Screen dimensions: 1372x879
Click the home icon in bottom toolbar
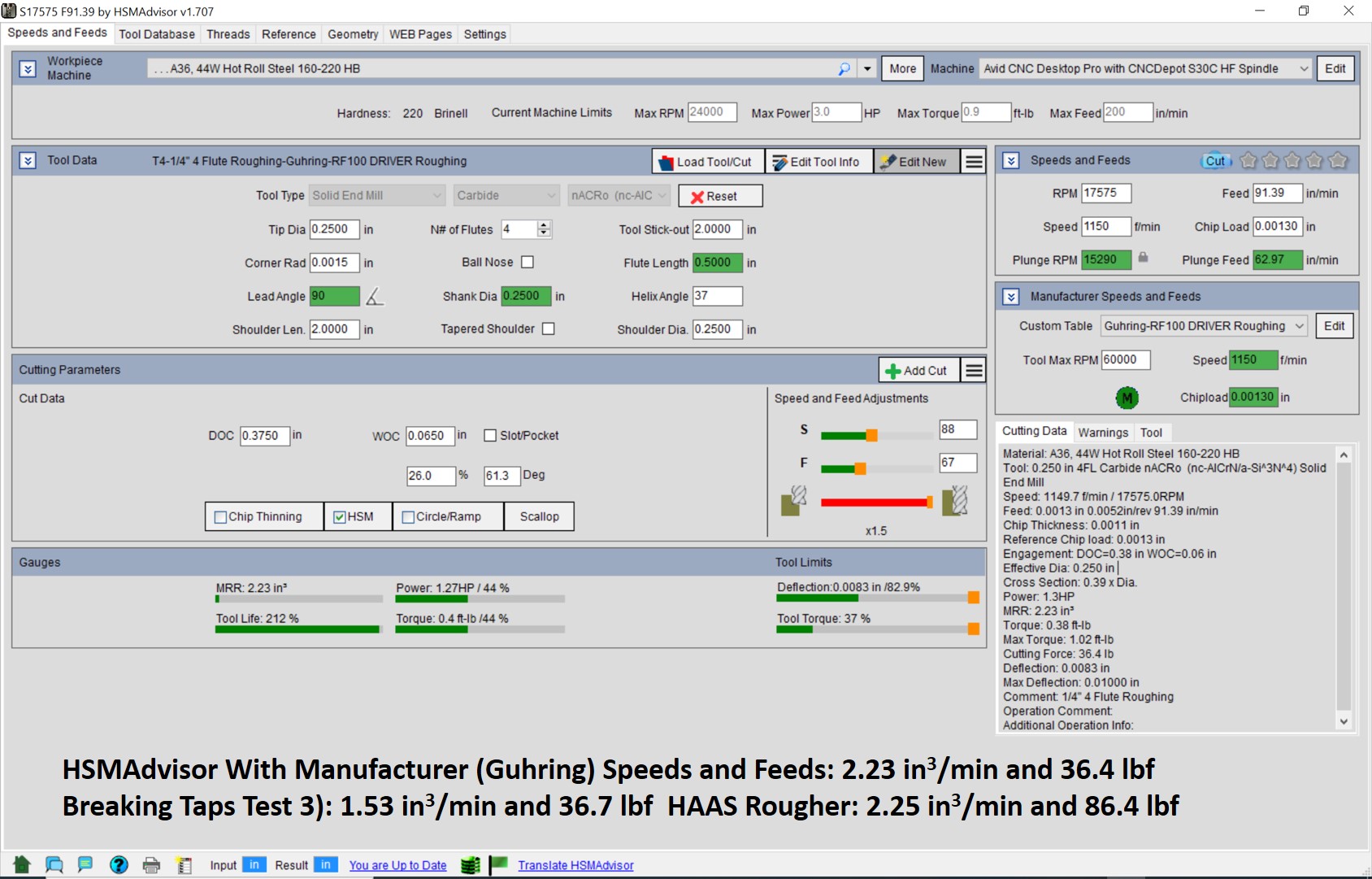[22, 864]
